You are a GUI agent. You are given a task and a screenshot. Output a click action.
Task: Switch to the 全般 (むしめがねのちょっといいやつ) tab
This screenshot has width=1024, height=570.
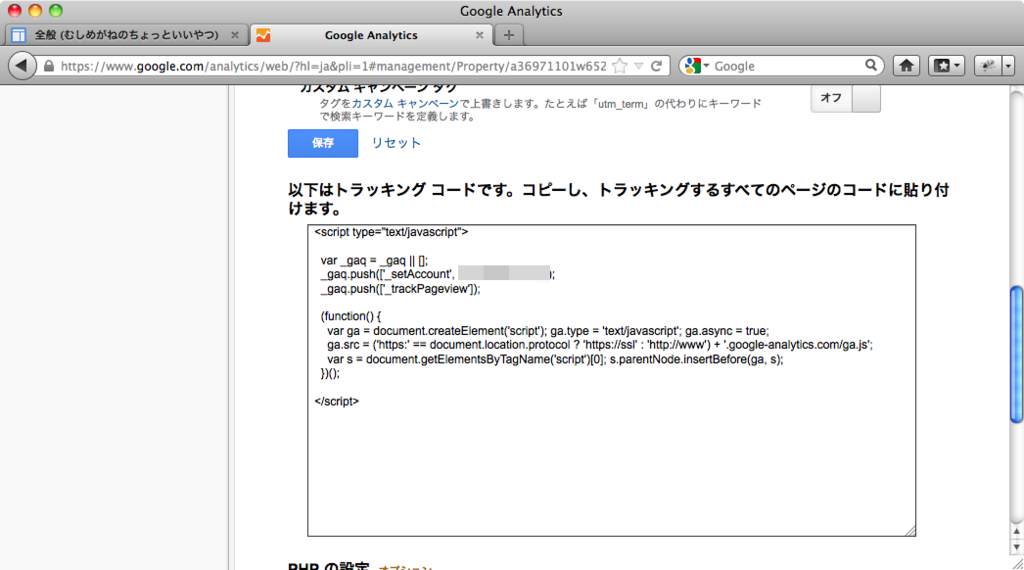coord(127,35)
